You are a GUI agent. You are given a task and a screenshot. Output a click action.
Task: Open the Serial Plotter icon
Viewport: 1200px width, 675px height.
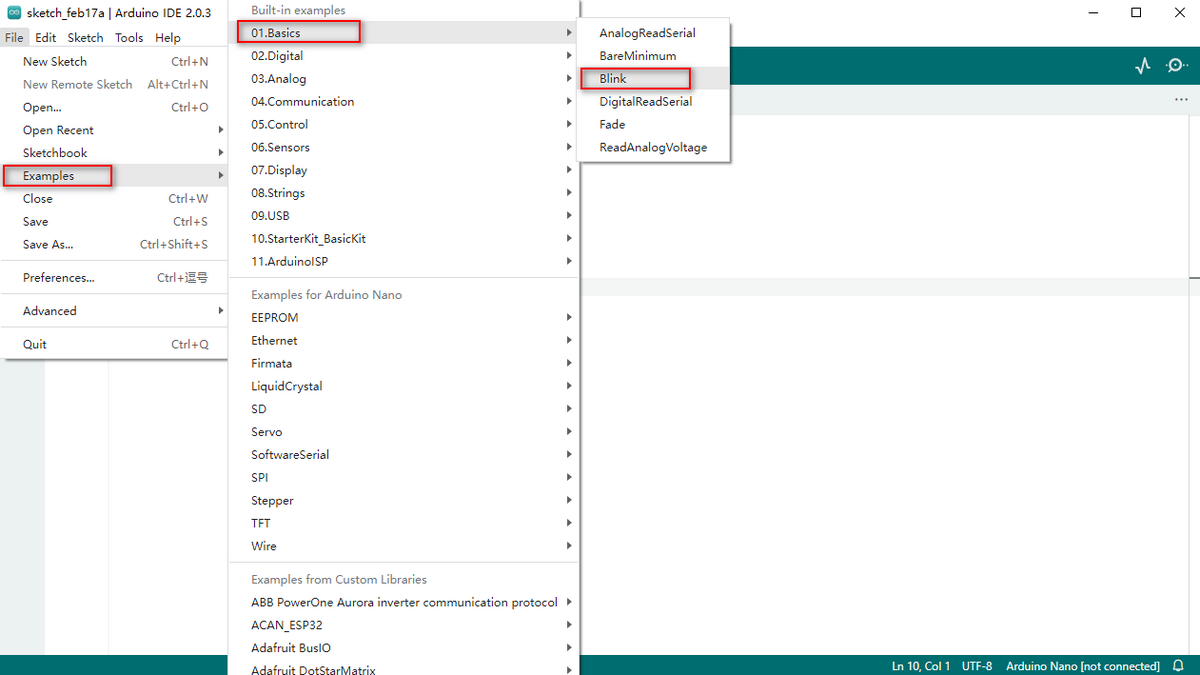pos(1143,66)
